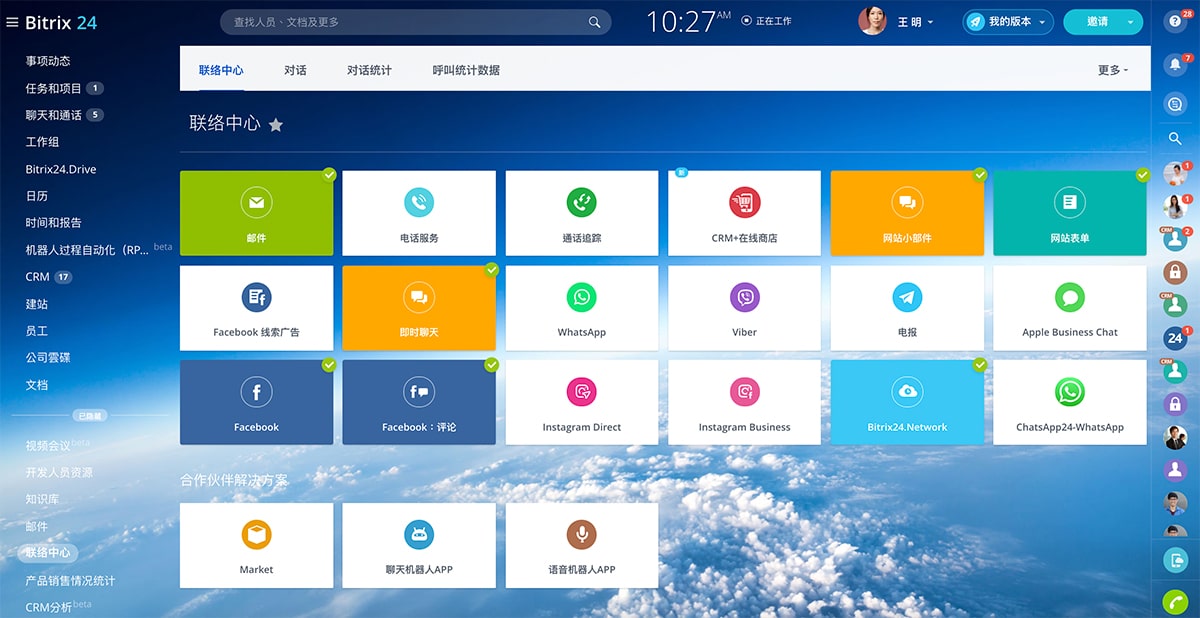Open the 网站小部件 website widget tile
Viewport: 1200px width, 618px height.
[x=908, y=213]
